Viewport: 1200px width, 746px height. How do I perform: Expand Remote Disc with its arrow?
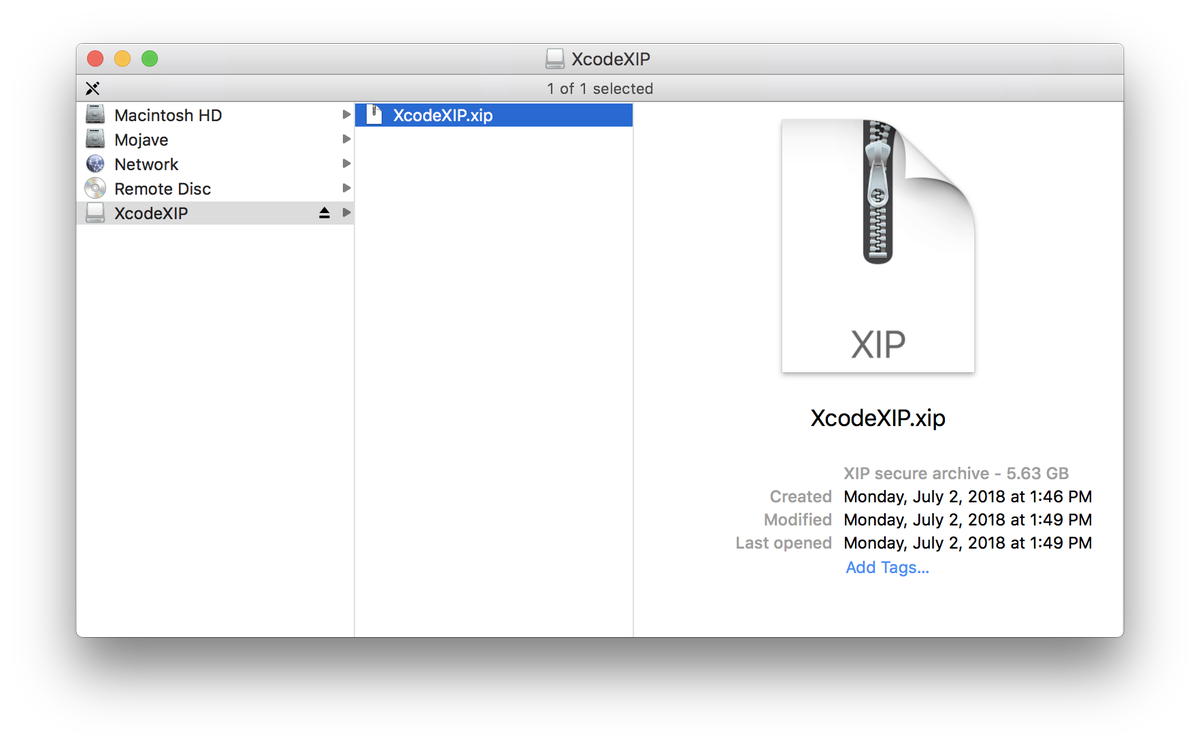(346, 188)
